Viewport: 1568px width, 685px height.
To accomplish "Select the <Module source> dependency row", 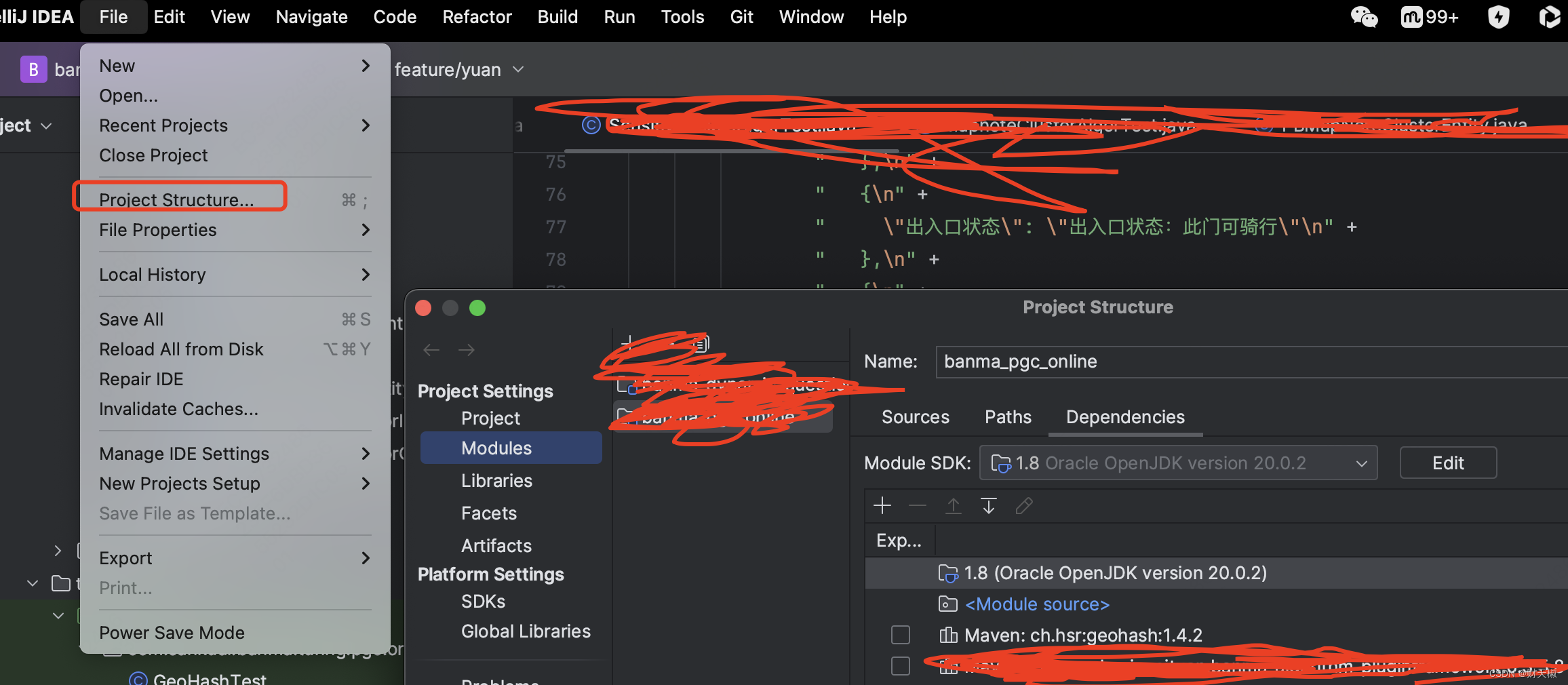I will pyautogui.click(x=1216, y=604).
